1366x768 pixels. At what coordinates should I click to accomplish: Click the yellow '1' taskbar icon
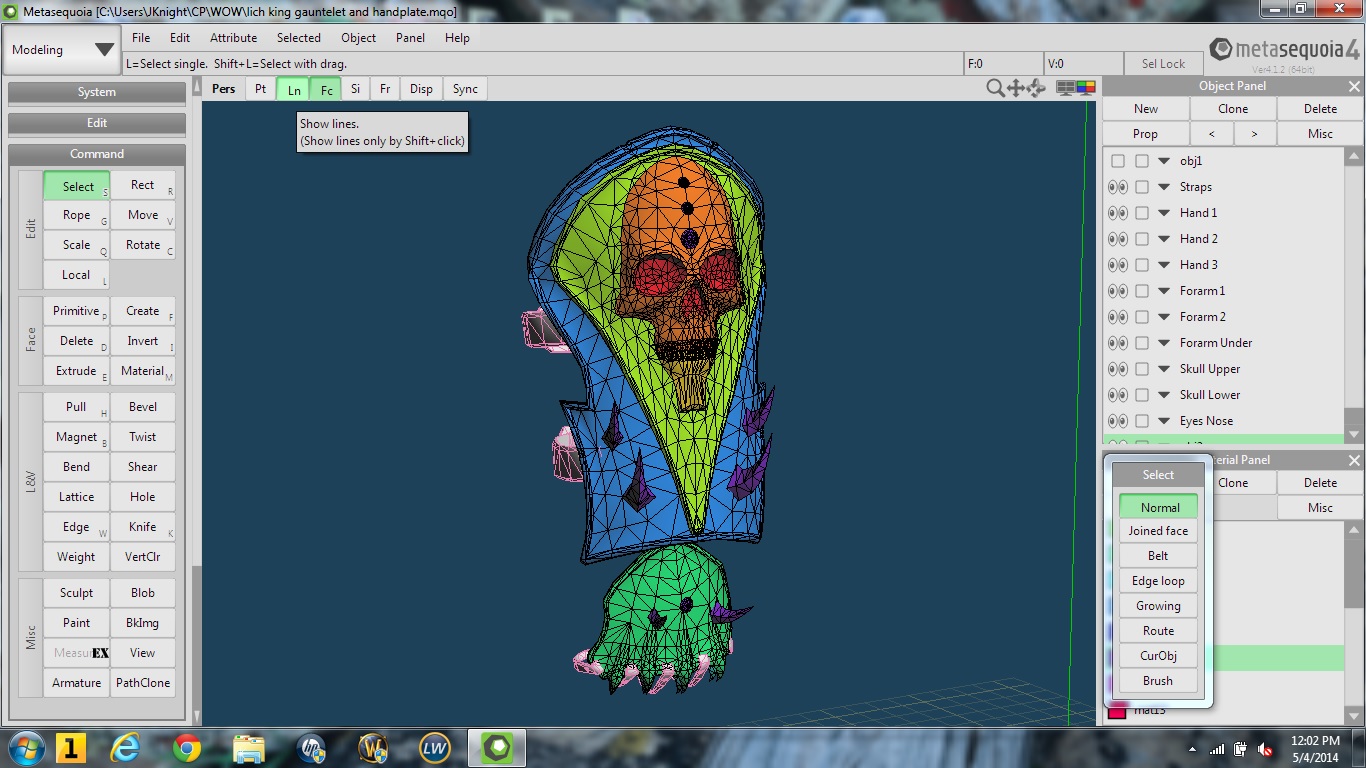[x=70, y=747]
